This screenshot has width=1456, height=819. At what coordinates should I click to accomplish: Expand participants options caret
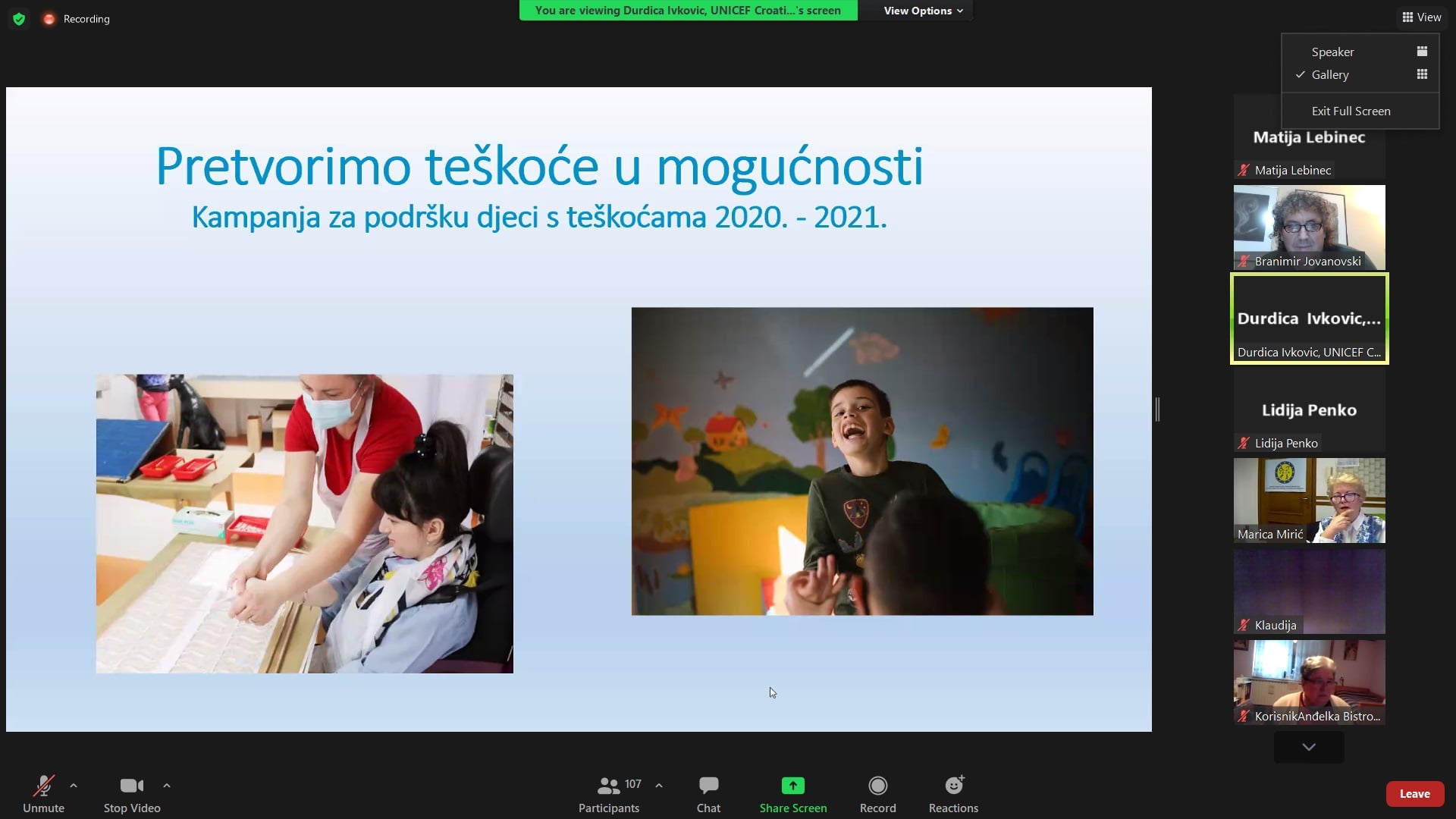pos(659,786)
